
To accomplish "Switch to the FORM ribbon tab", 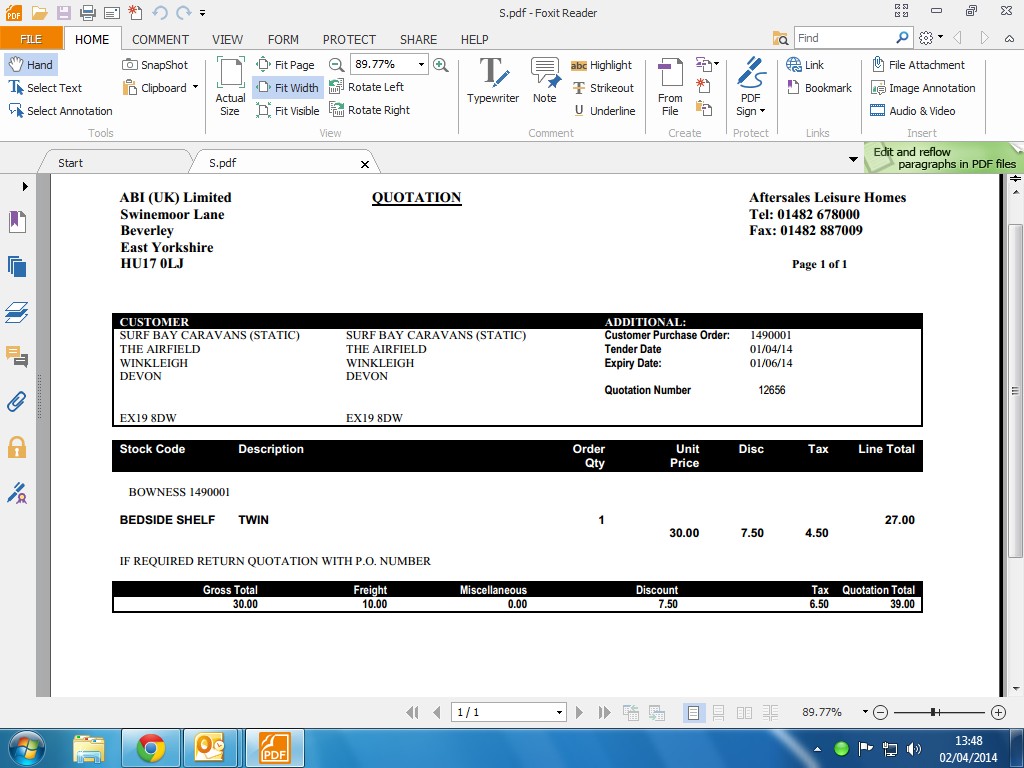I will pos(283,39).
